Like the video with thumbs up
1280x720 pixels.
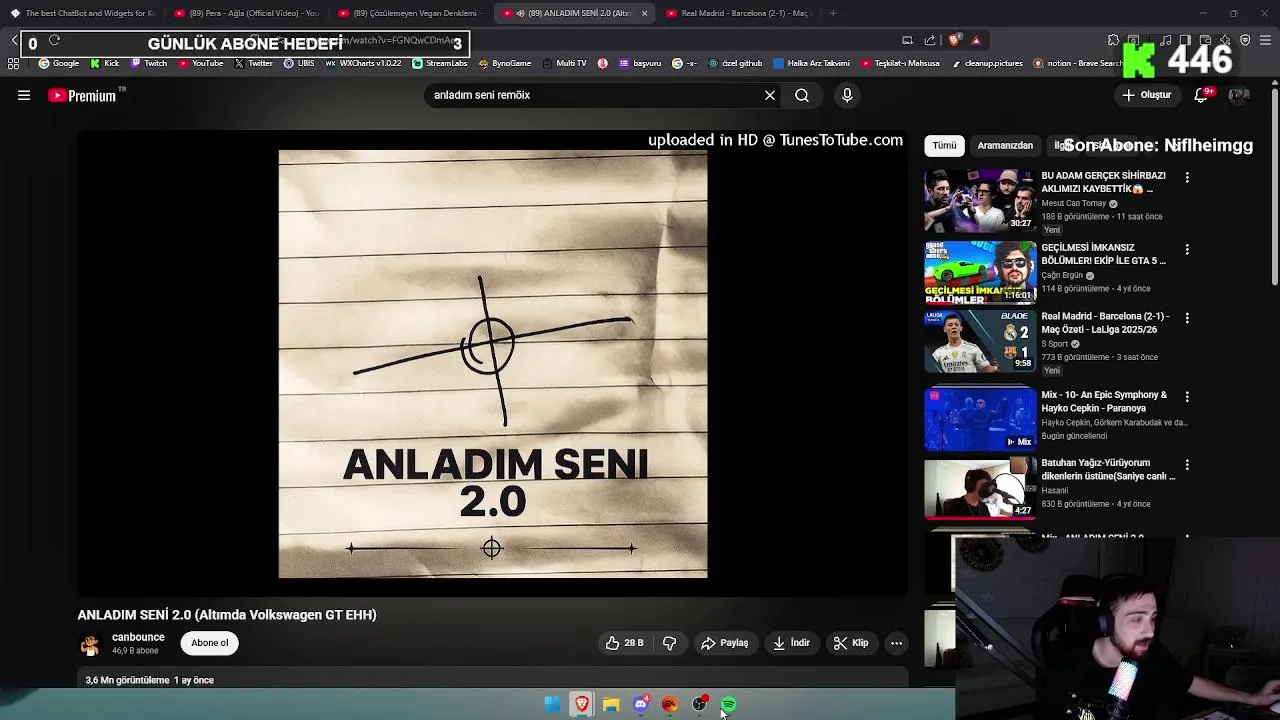[x=624, y=643]
